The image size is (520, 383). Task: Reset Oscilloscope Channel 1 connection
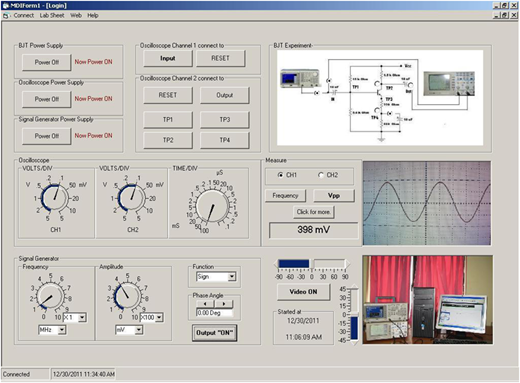(x=221, y=58)
